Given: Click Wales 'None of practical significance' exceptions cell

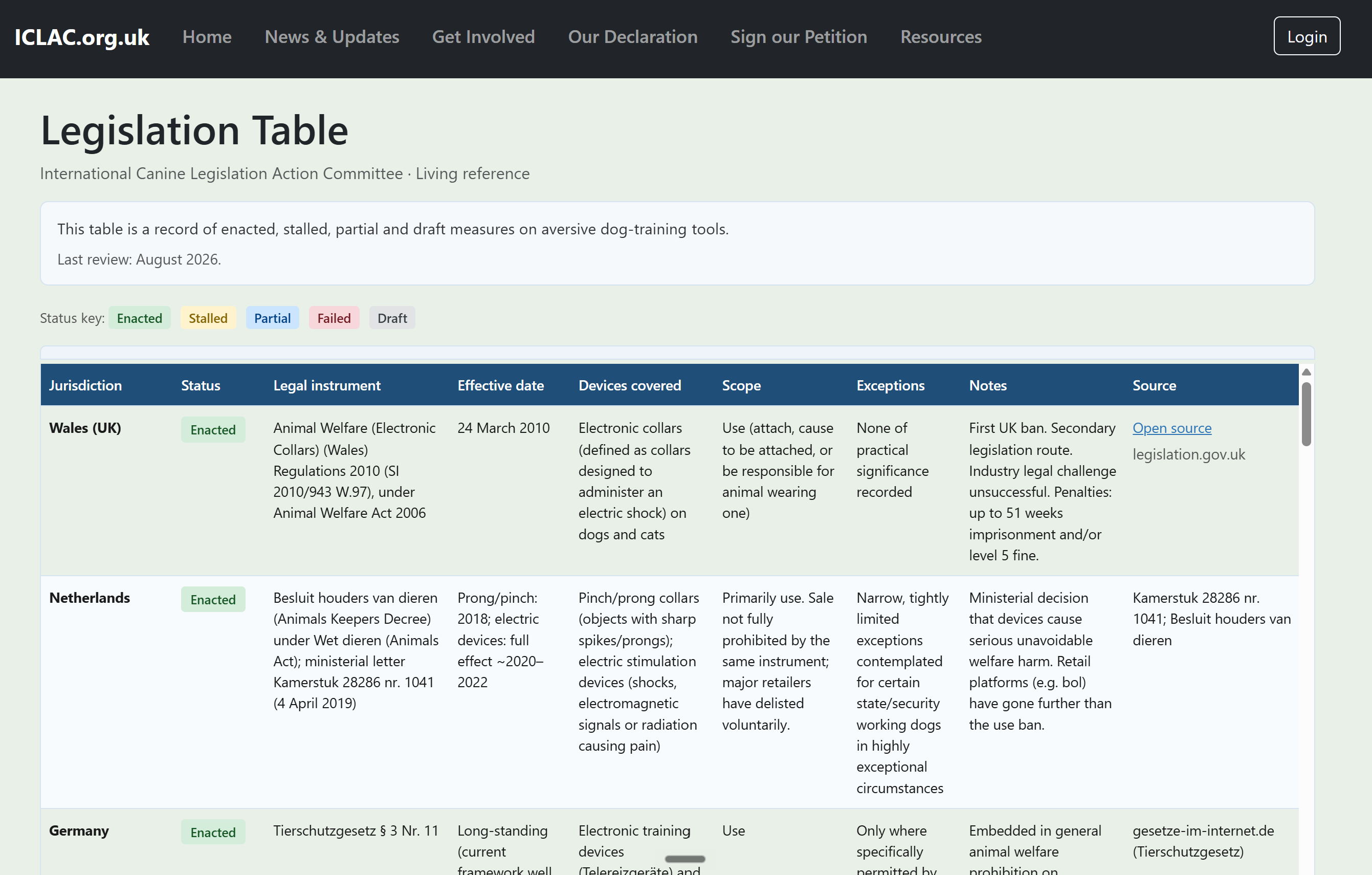Looking at the screenshot, I should [892, 460].
